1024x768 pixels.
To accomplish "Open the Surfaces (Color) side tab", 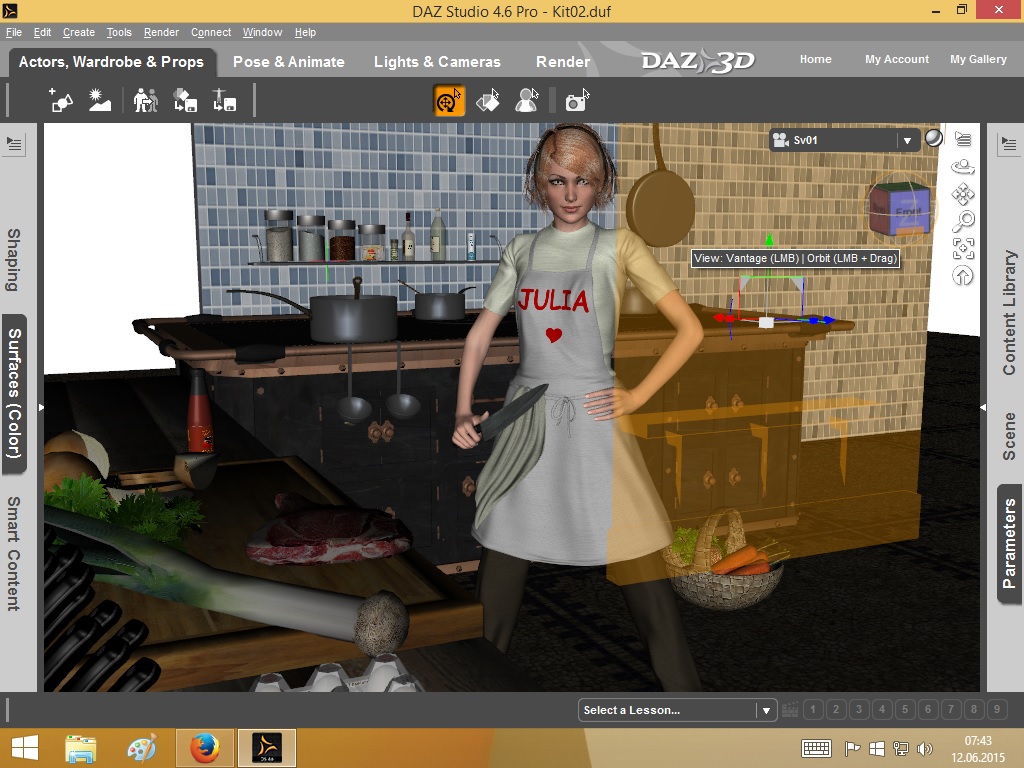I will (x=14, y=393).
